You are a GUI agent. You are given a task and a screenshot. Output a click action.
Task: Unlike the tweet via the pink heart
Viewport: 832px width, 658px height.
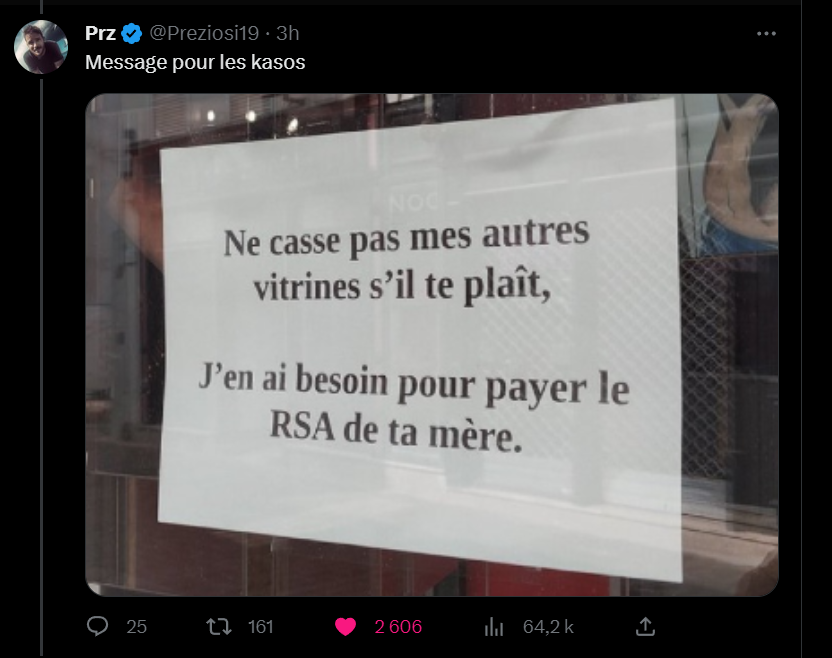click(x=345, y=627)
